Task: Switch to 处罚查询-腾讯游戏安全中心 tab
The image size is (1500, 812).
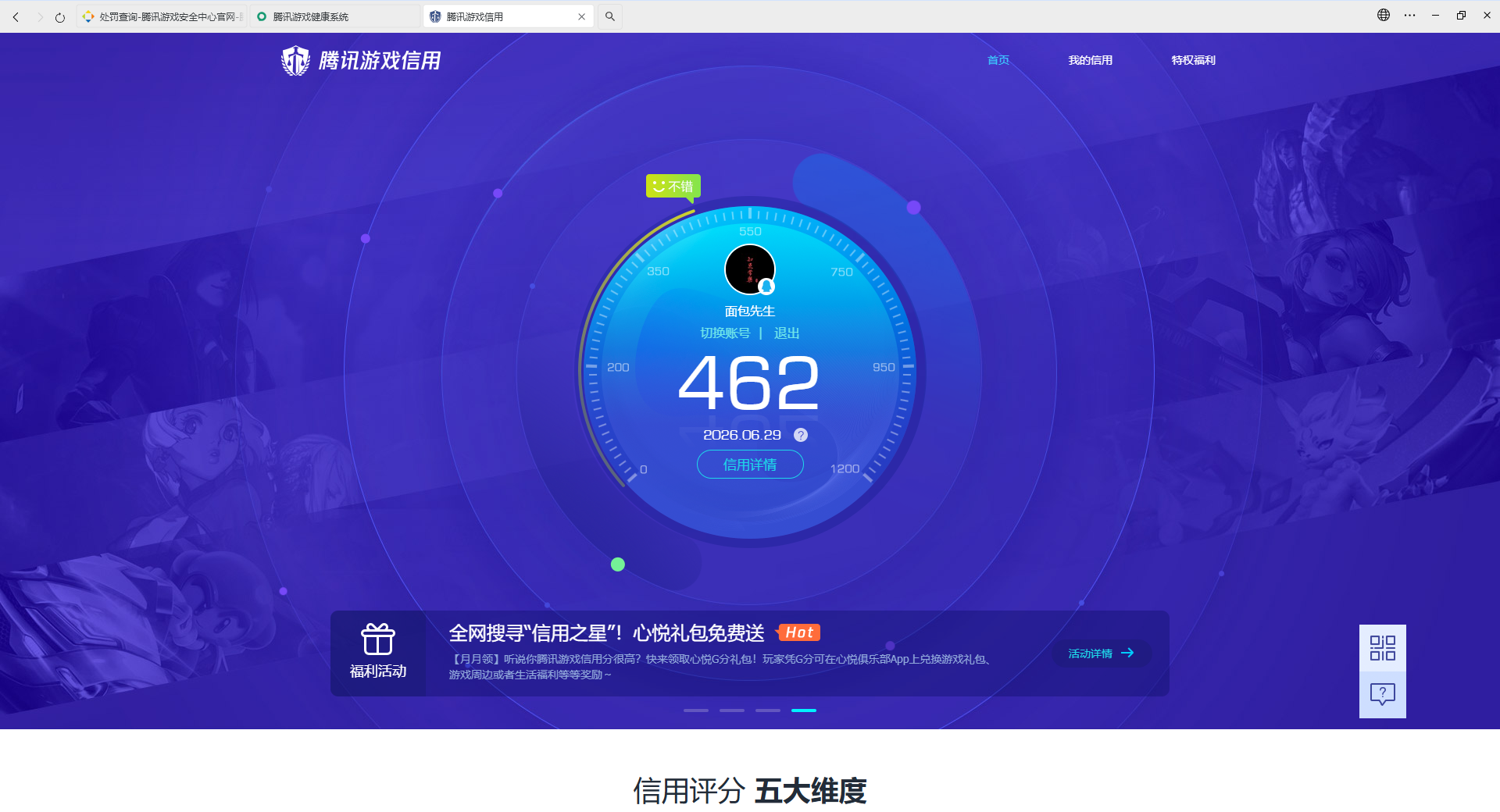Action: [x=162, y=16]
